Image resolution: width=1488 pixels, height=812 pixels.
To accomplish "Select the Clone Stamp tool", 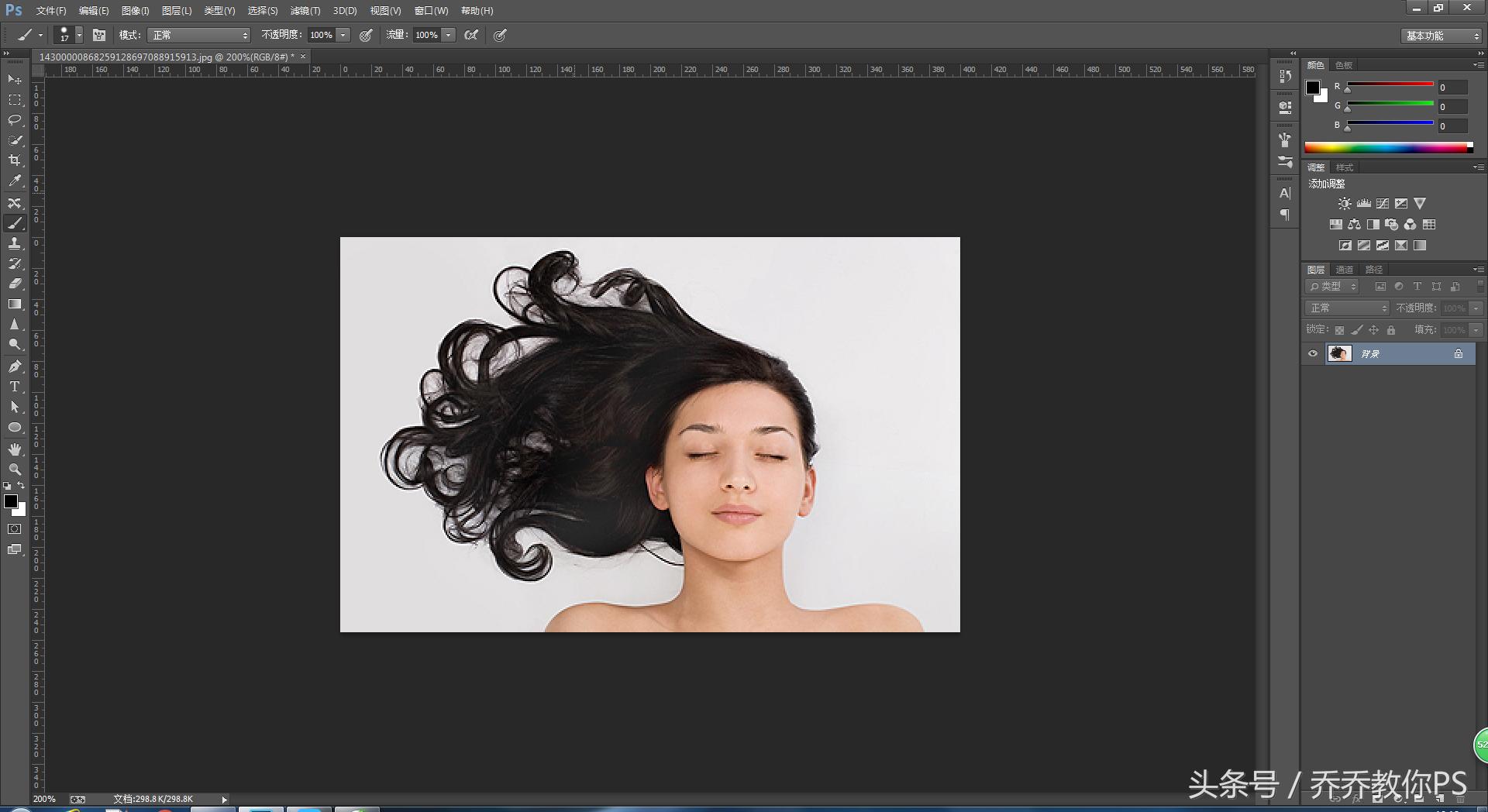I will [15, 243].
